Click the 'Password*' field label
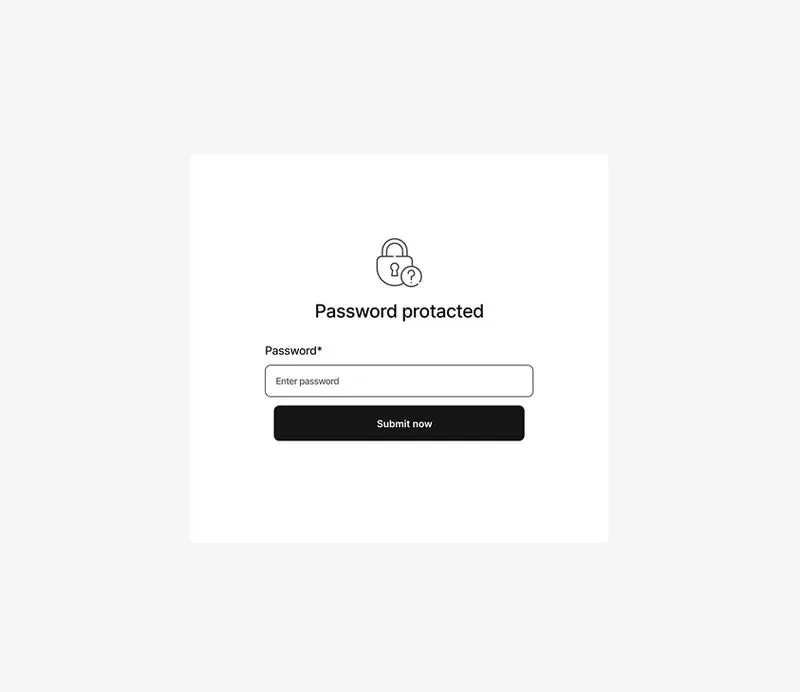 tap(293, 351)
